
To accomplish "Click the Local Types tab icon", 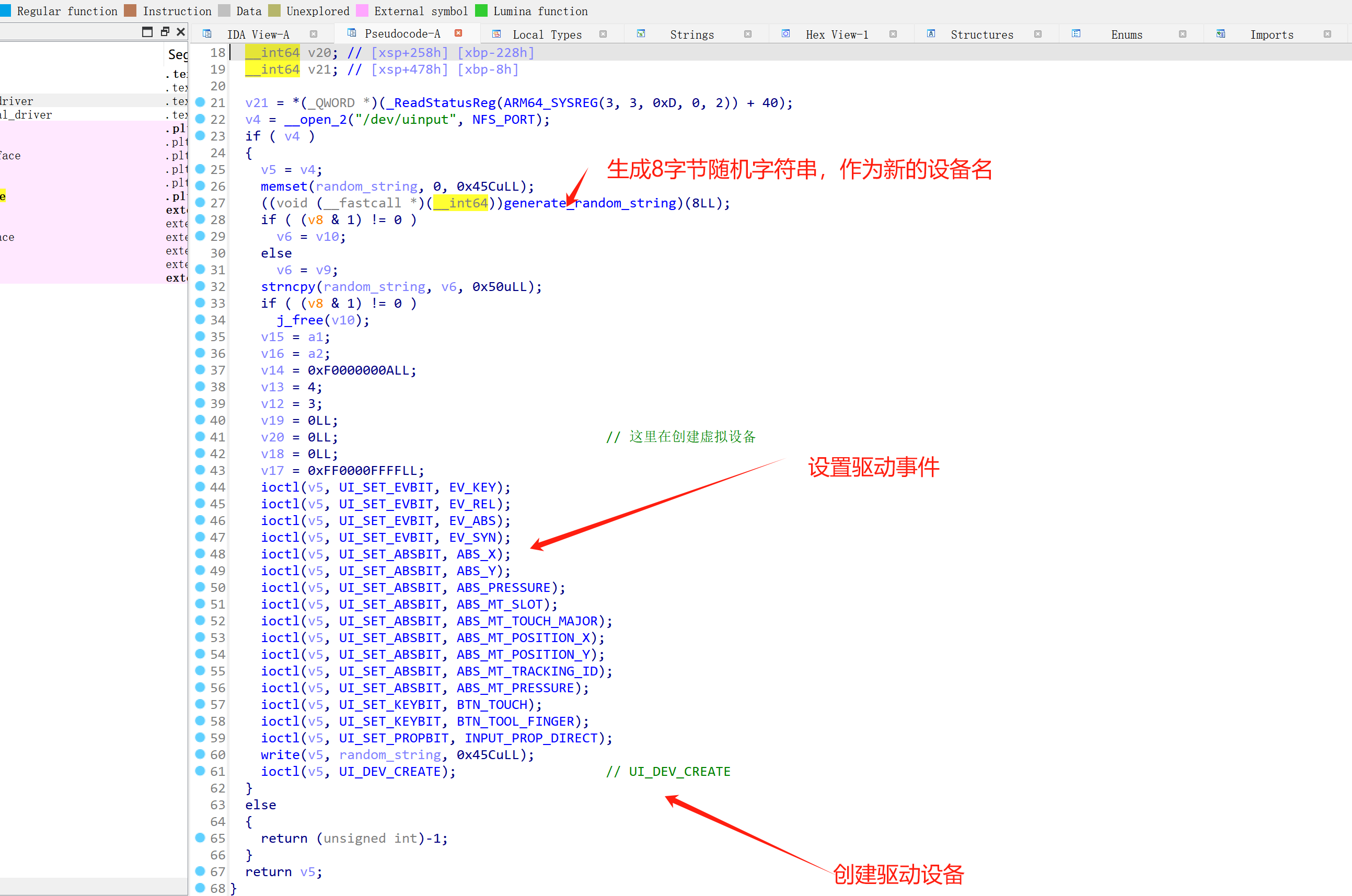I will pos(496,34).
